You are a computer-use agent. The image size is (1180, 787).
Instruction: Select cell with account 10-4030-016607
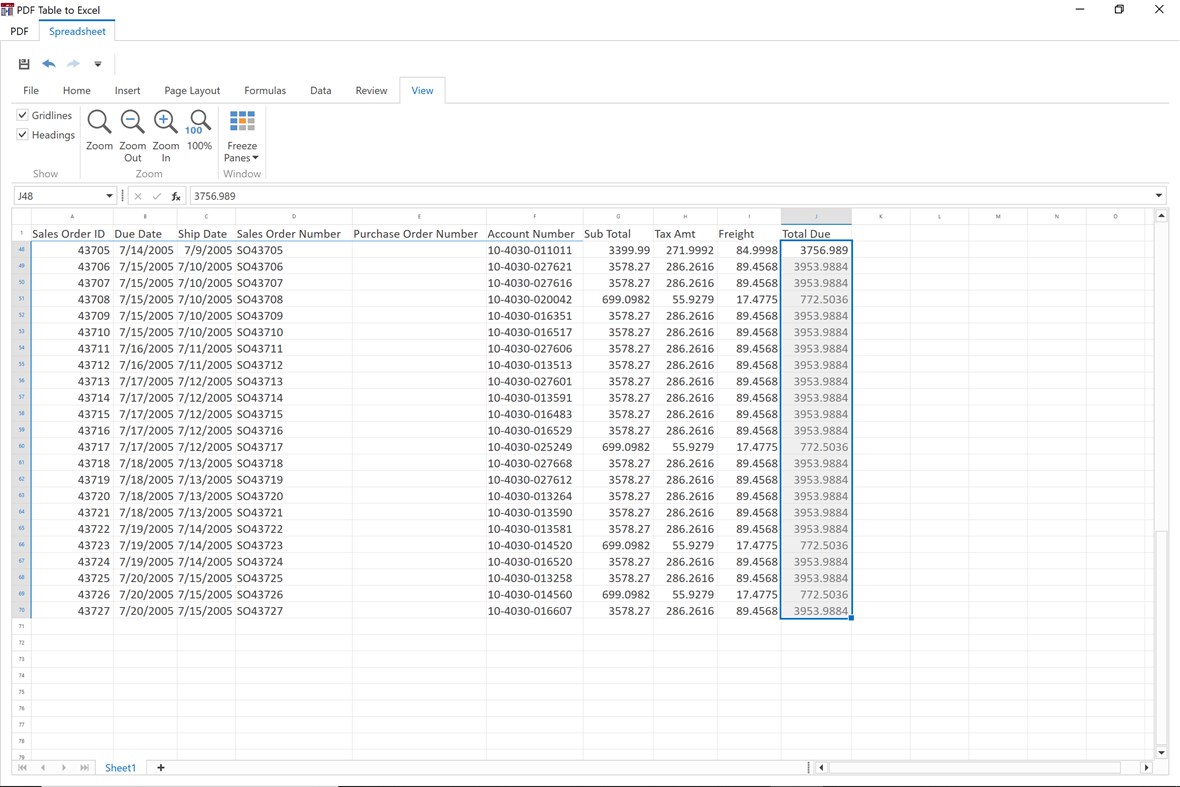click(x=534, y=611)
